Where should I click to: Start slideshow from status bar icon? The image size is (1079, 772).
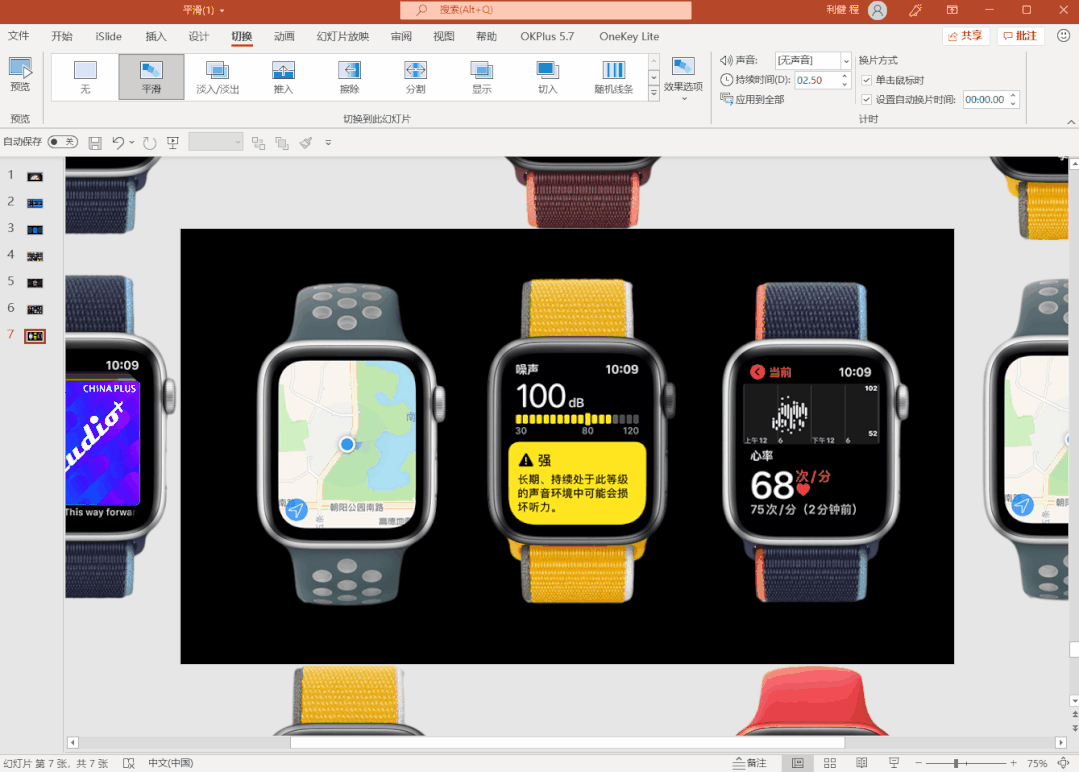(894, 763)
